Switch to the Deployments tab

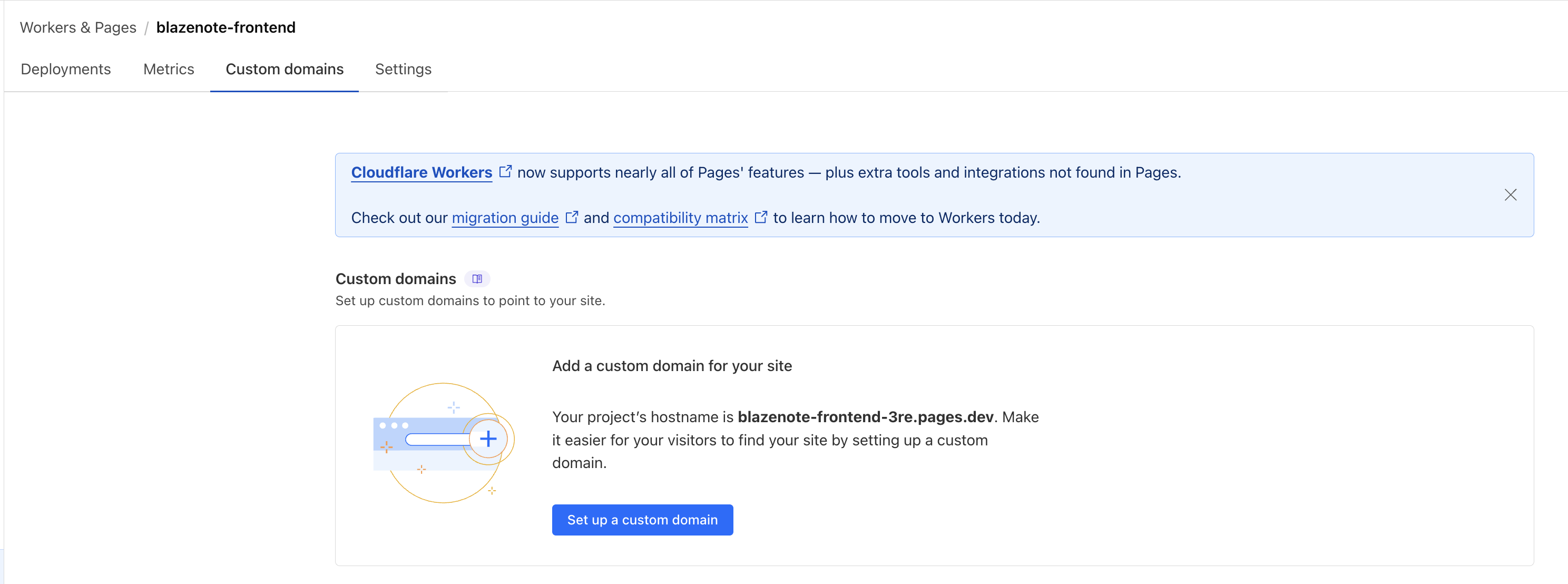tap(66, 70)
